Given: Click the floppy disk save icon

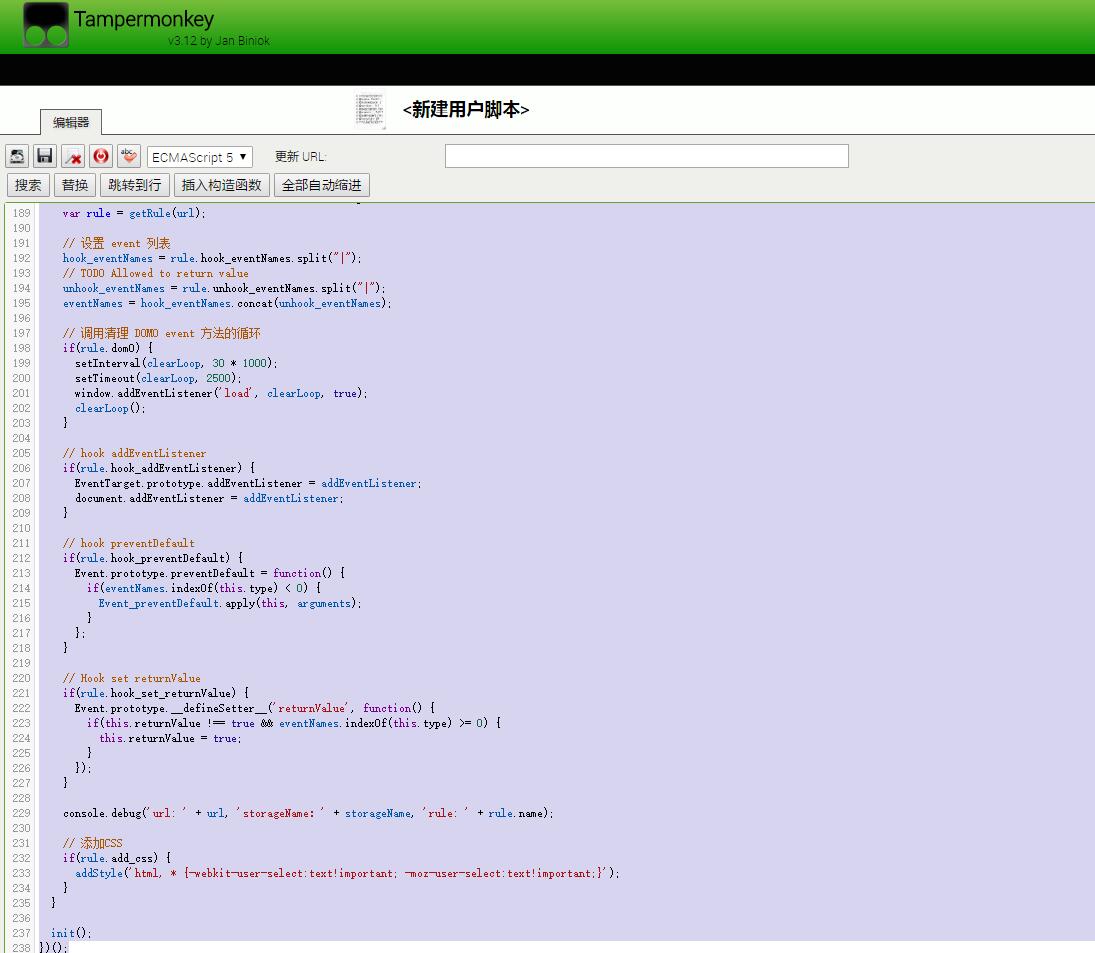Looking at the screenshot, I should [x=45, y=156].
